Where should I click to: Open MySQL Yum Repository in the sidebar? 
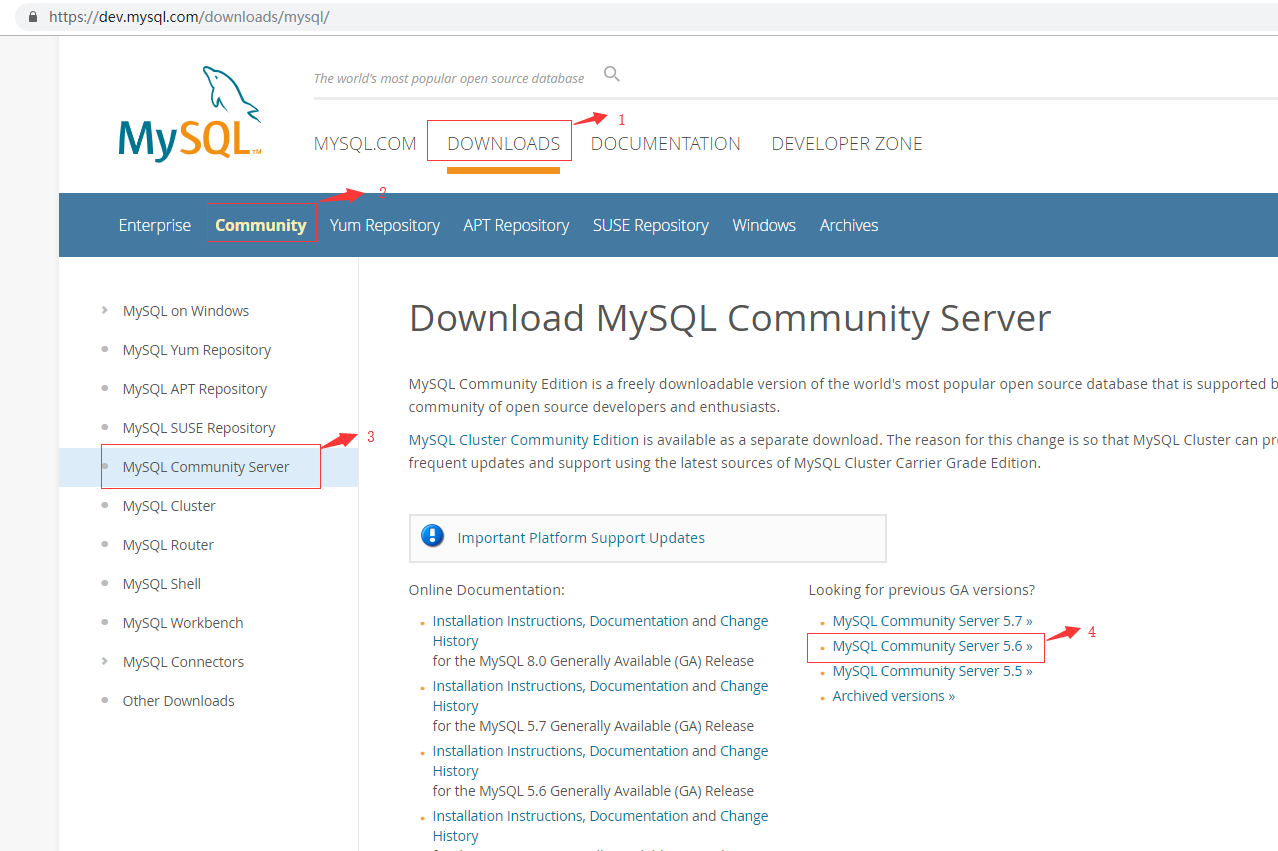click(197, 349)
